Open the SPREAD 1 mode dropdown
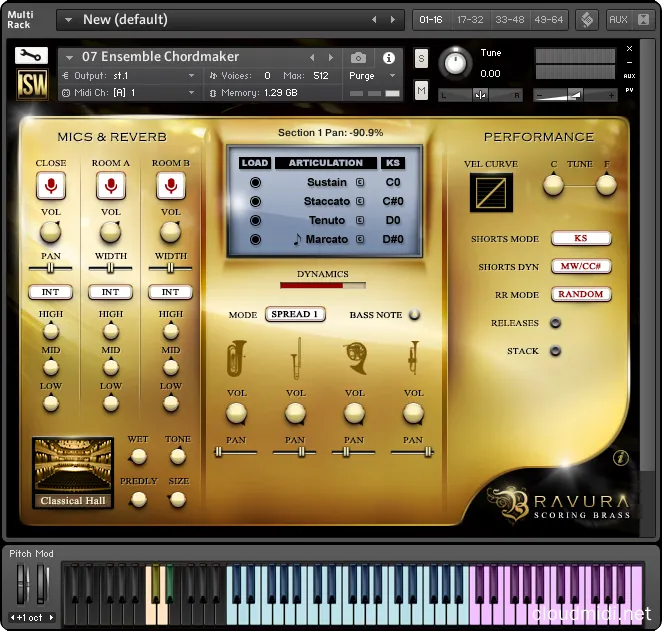 click(295, 314)
